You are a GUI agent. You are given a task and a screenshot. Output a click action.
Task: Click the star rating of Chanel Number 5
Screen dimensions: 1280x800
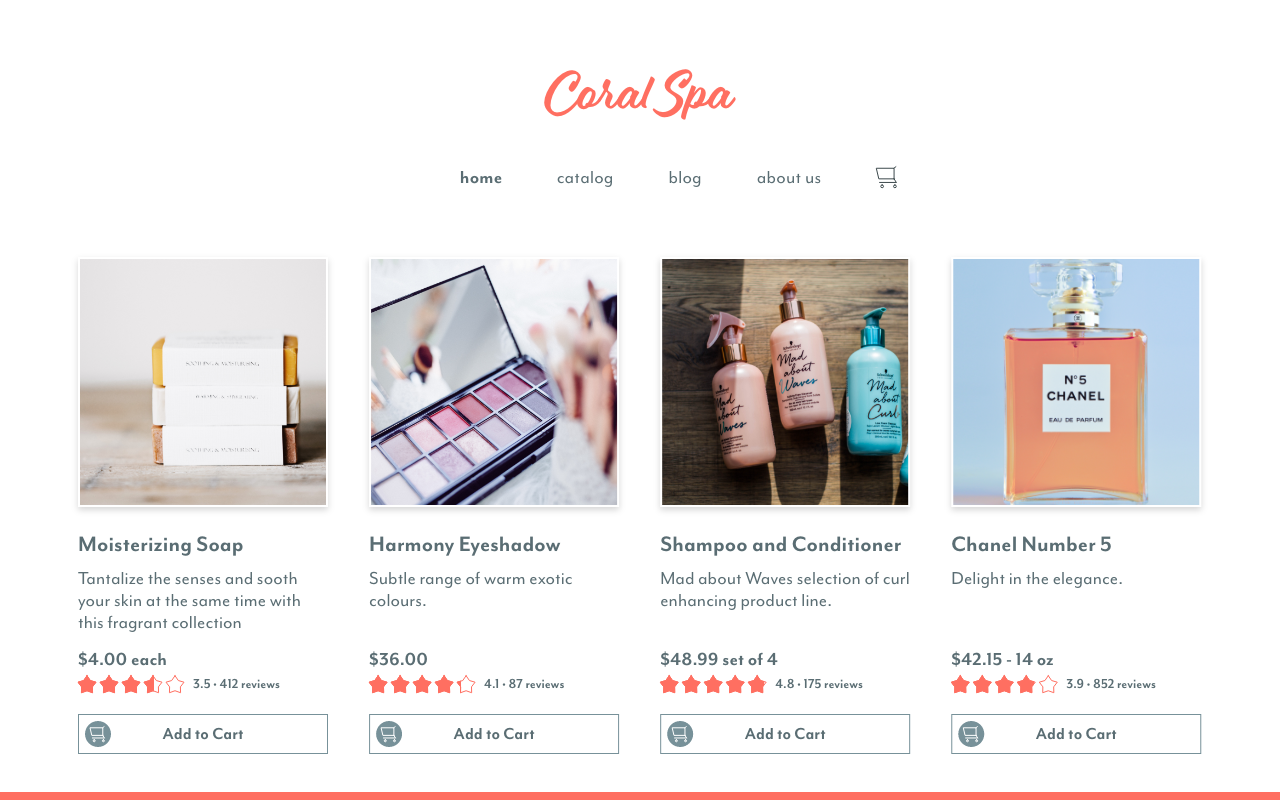1004,685
